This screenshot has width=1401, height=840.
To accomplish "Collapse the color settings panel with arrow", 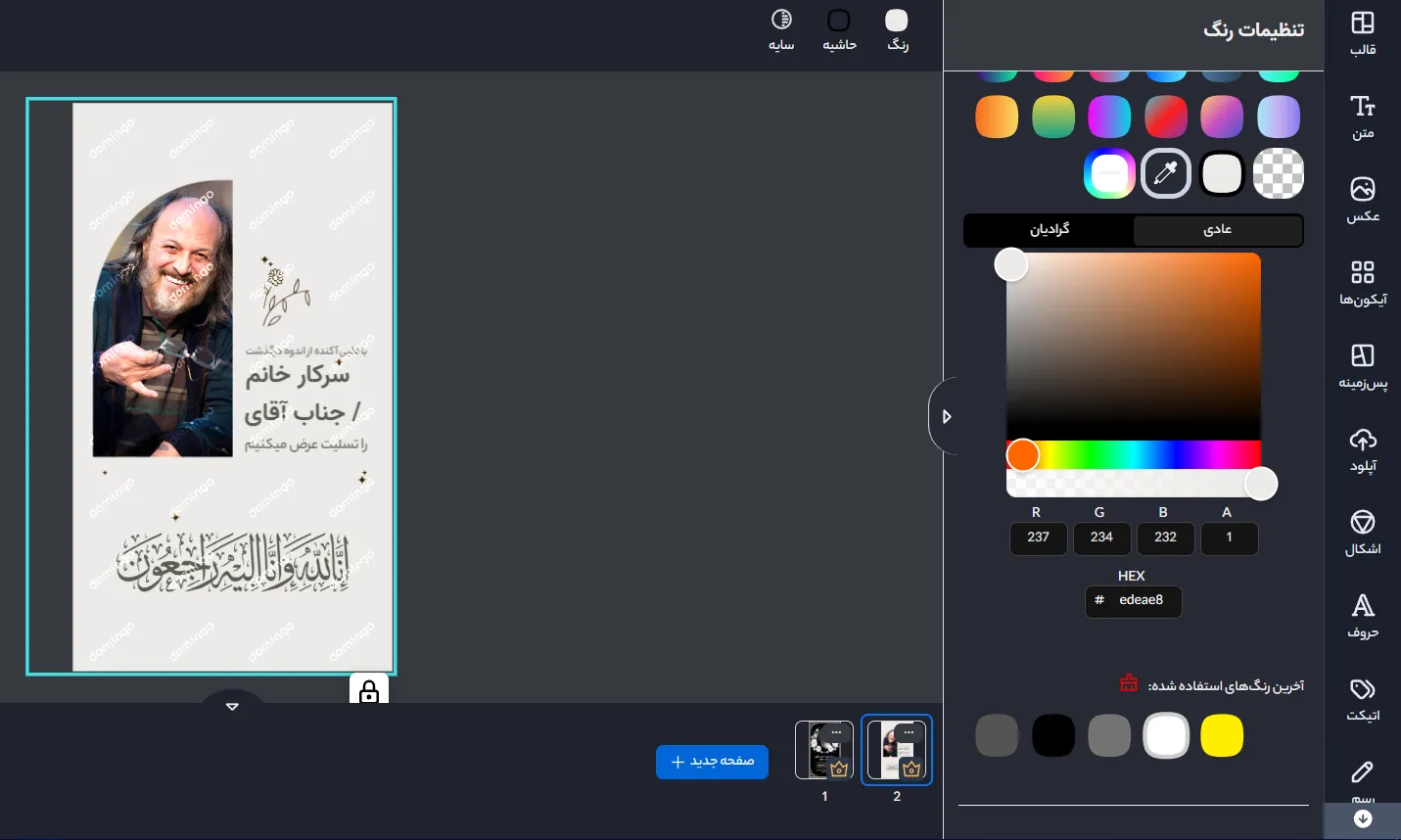I will pos(946,416).
